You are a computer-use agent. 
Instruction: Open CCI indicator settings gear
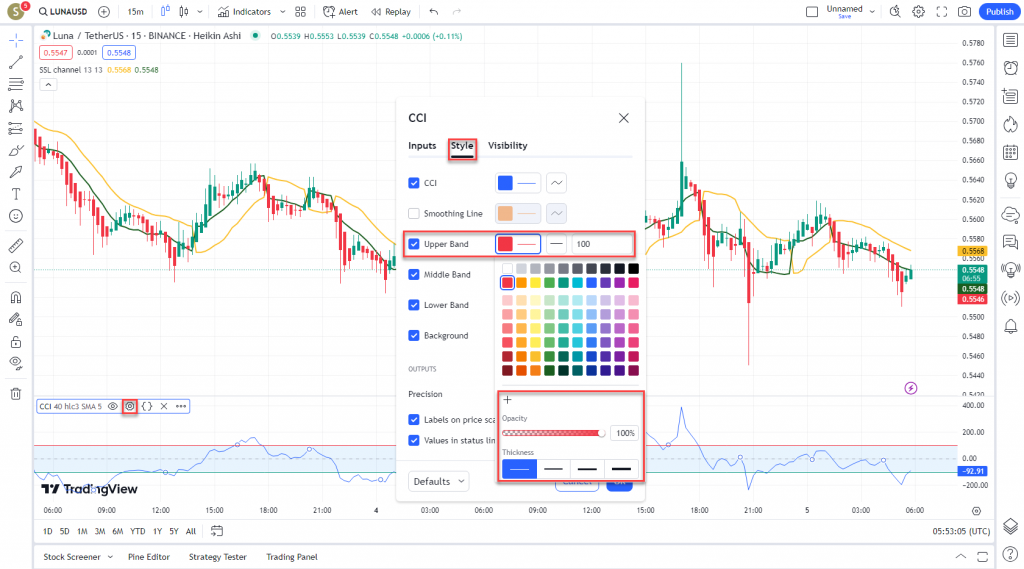coord(130,406)
